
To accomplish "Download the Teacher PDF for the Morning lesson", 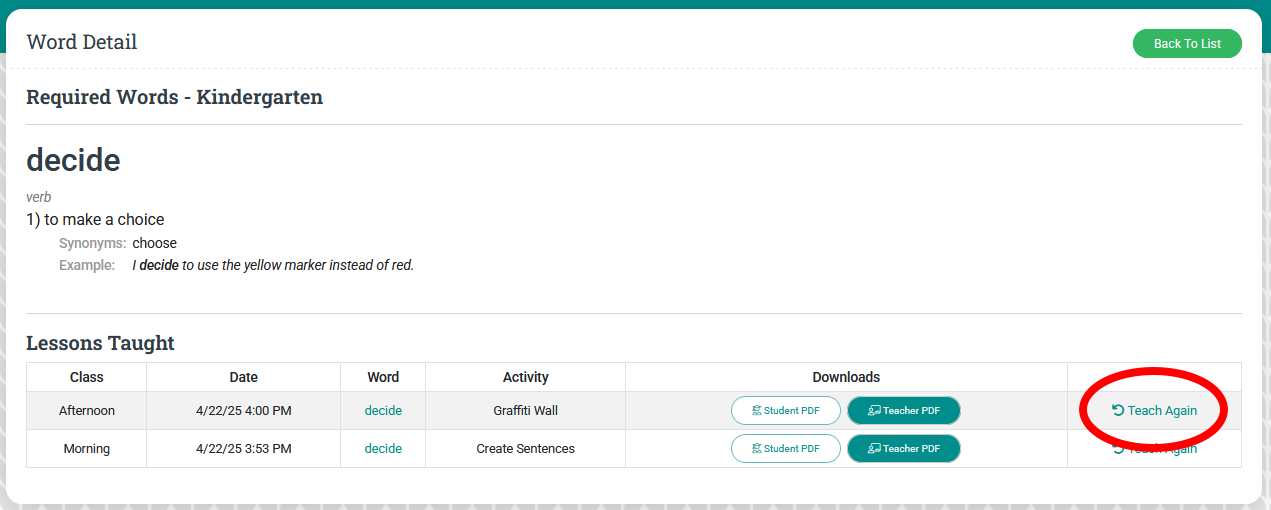I will click(x=903, y=449).
